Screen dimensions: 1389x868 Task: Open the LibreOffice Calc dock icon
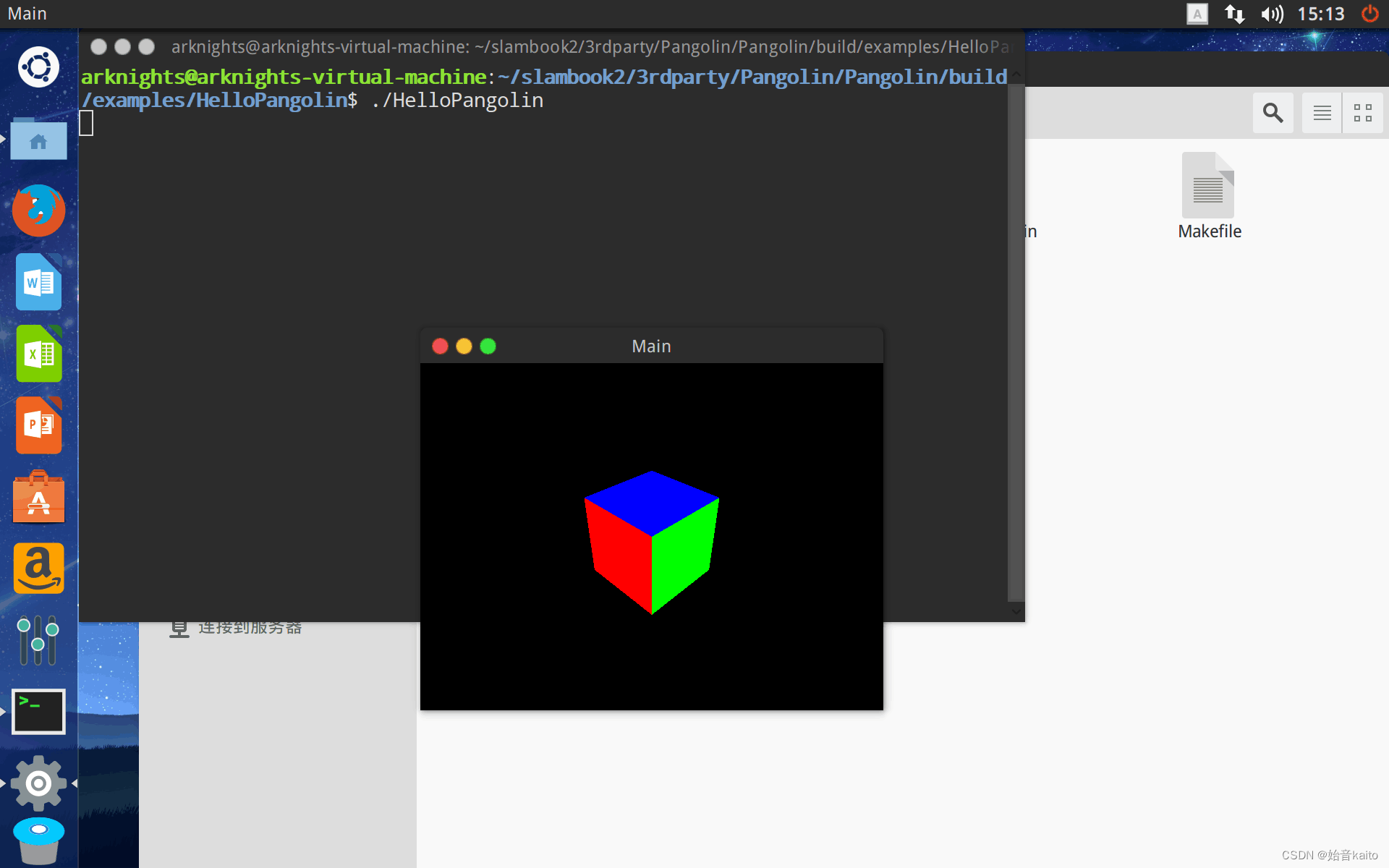click(38, 354)
